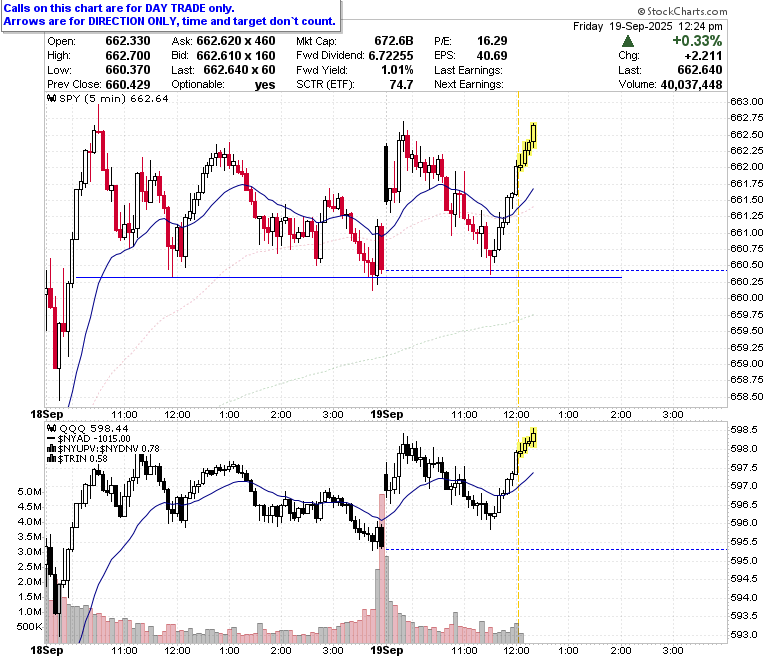780x659 pixels.
Task: Click the green up-arrow change icon
Action: pos(628,41)
